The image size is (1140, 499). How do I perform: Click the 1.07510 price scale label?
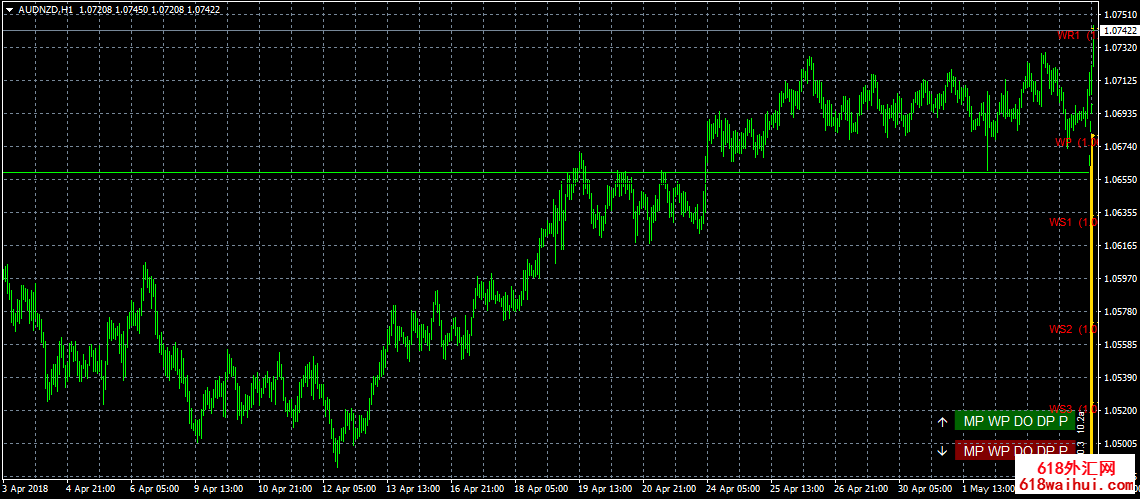(x=1119, y=15)
